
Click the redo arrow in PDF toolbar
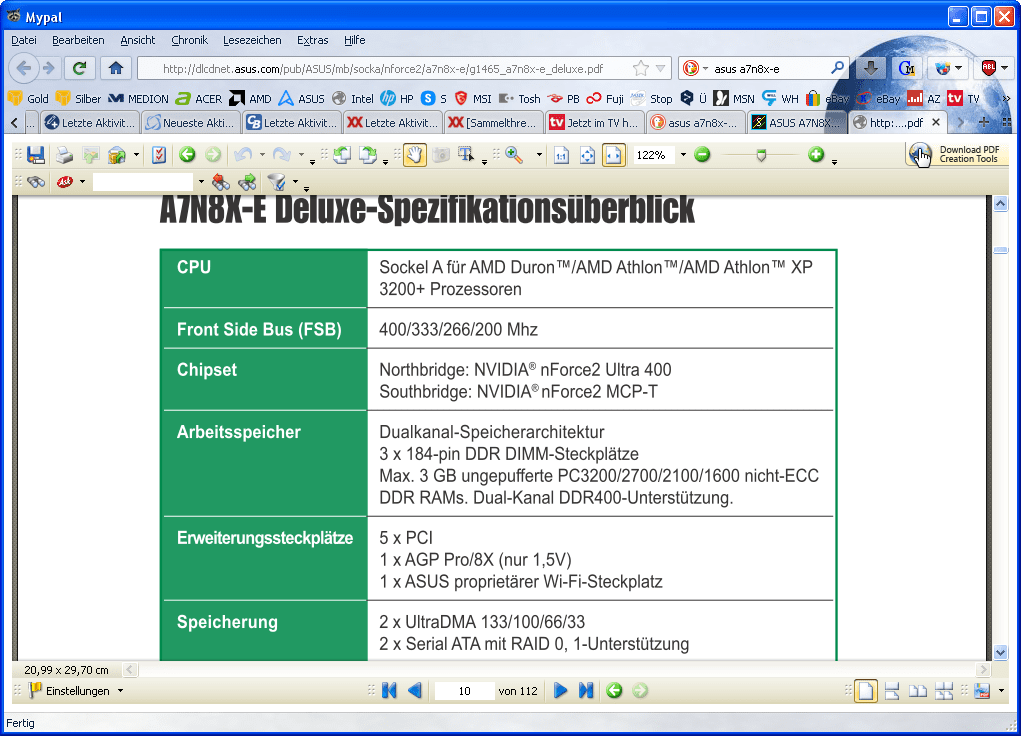click(x=281, y=155)
